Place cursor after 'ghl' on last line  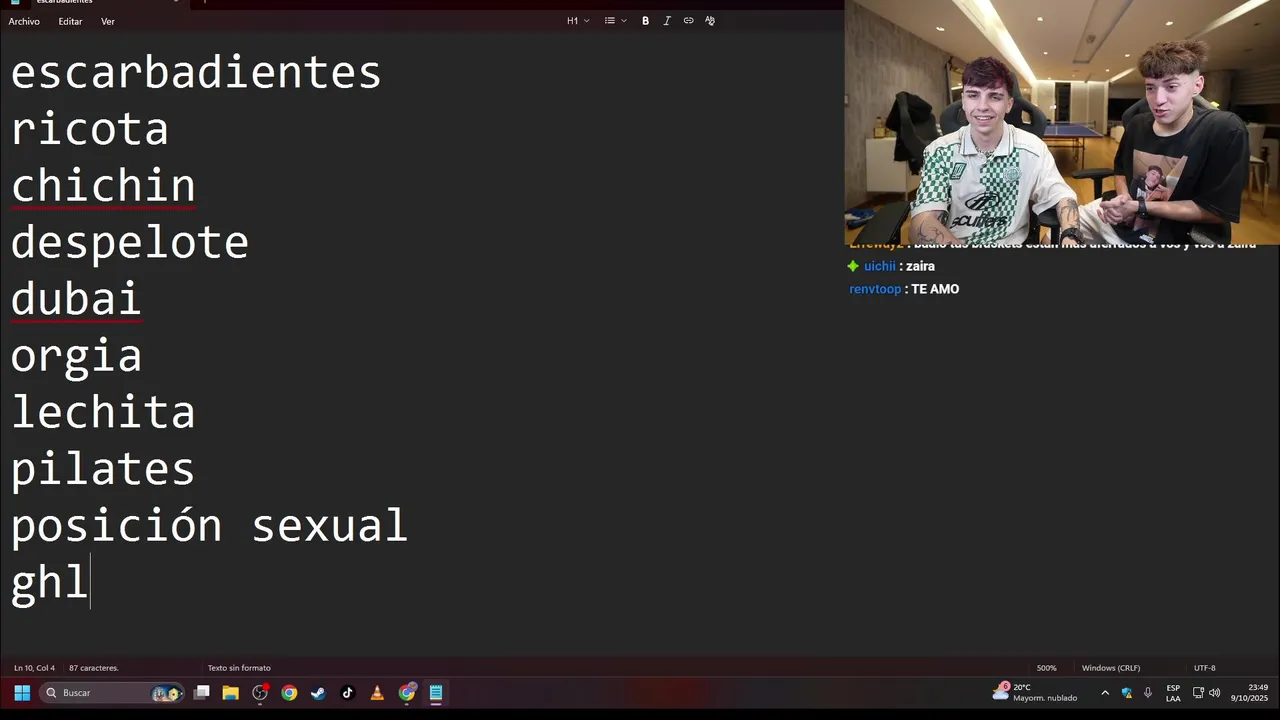89,583
